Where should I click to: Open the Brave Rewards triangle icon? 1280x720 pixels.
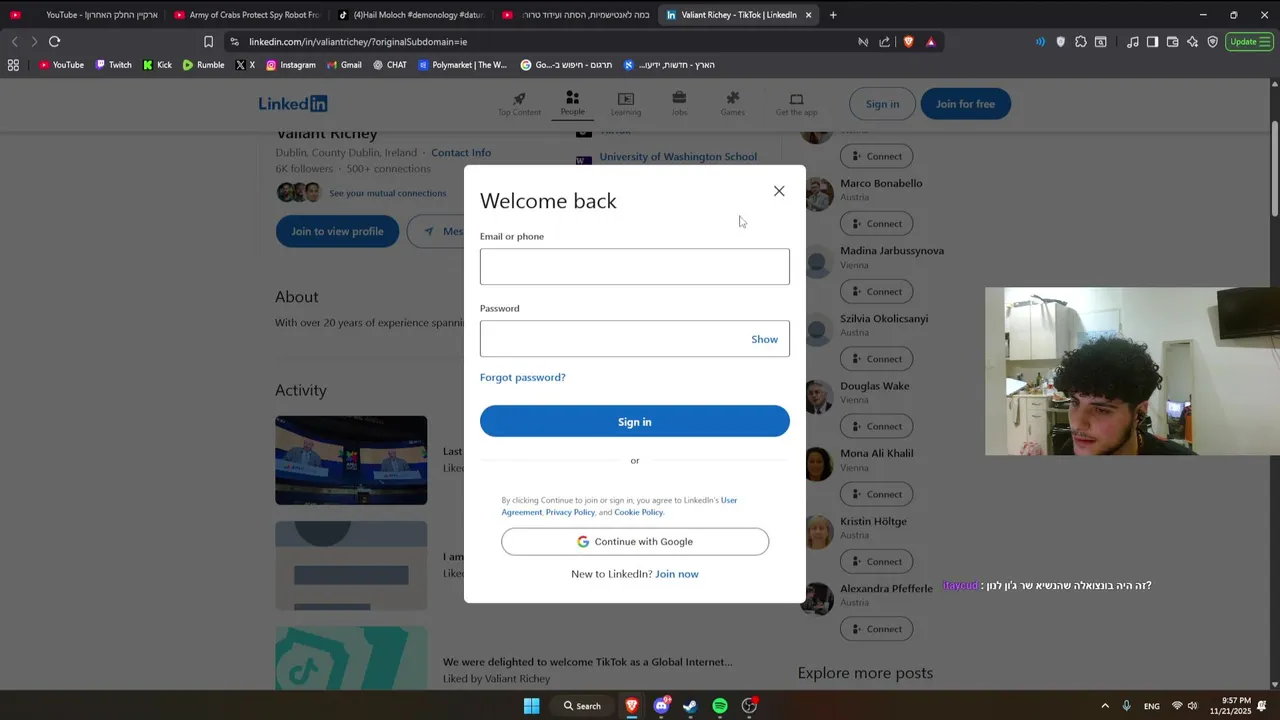coord(931,42)
